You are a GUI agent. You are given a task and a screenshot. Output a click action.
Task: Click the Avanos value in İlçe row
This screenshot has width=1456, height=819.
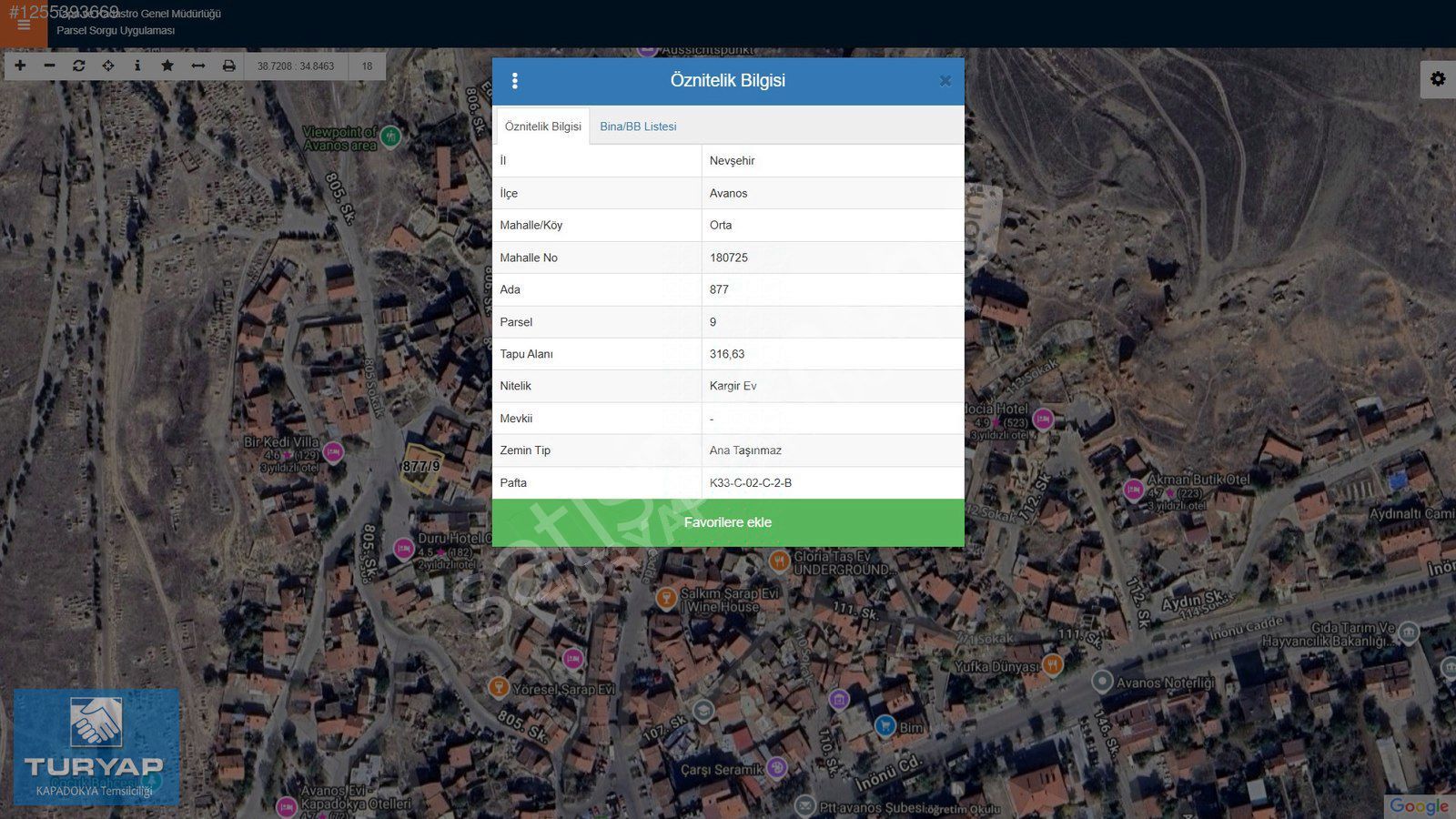(x=728, y=193)
